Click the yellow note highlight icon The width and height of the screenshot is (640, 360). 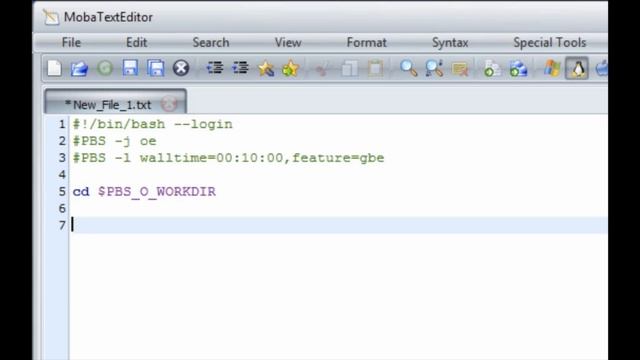(460, 69)
